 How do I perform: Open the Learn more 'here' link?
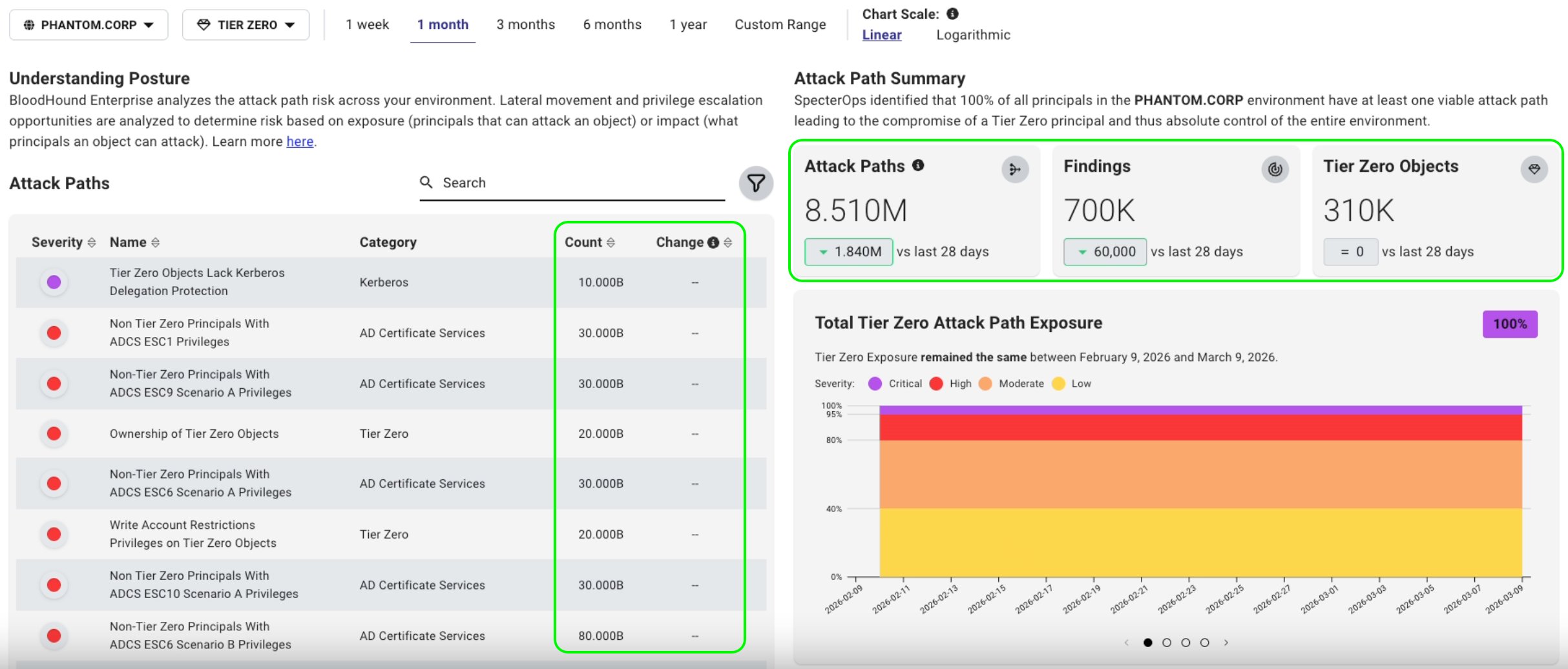(300, 141)
